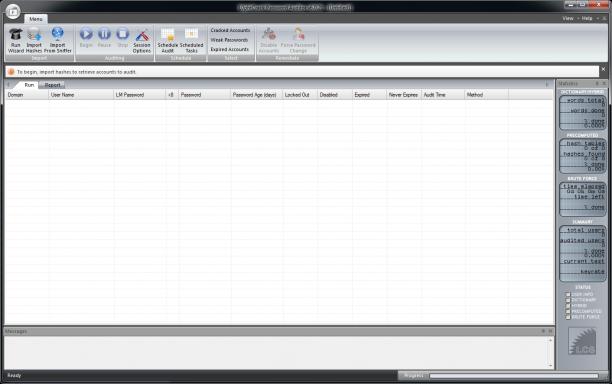The image size is (612, 384).
Task: View Scheduled Tasks
Action: pyautogui.click(x=191, y=41)
